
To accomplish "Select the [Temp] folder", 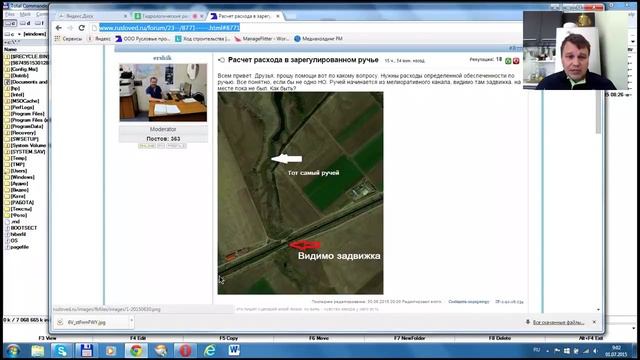I will click(x=18, y=158).
